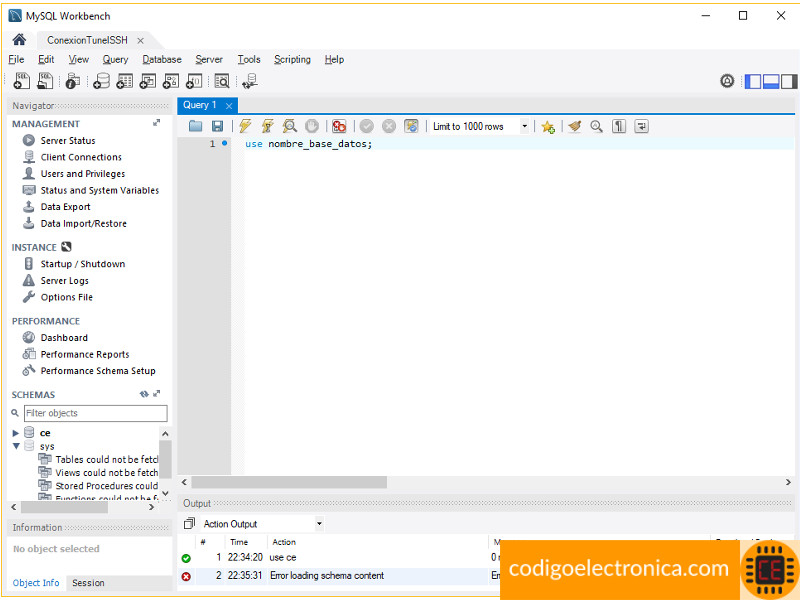This screenshot has width=800, height=600.
Task: Select the 'Error loading schema content' row
Action: [x=339, y=576]
